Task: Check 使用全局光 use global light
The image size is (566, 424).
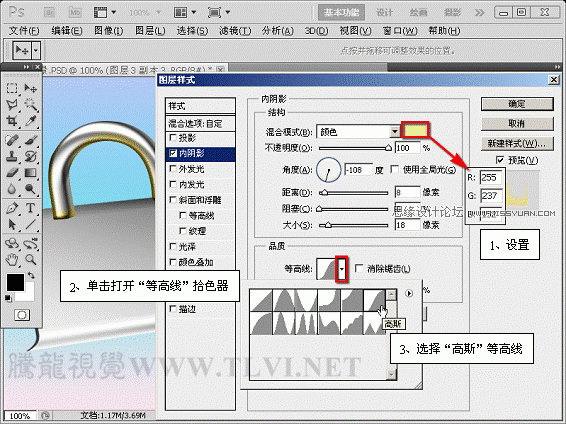Action: pyautogui.click(x=395, y=169)
